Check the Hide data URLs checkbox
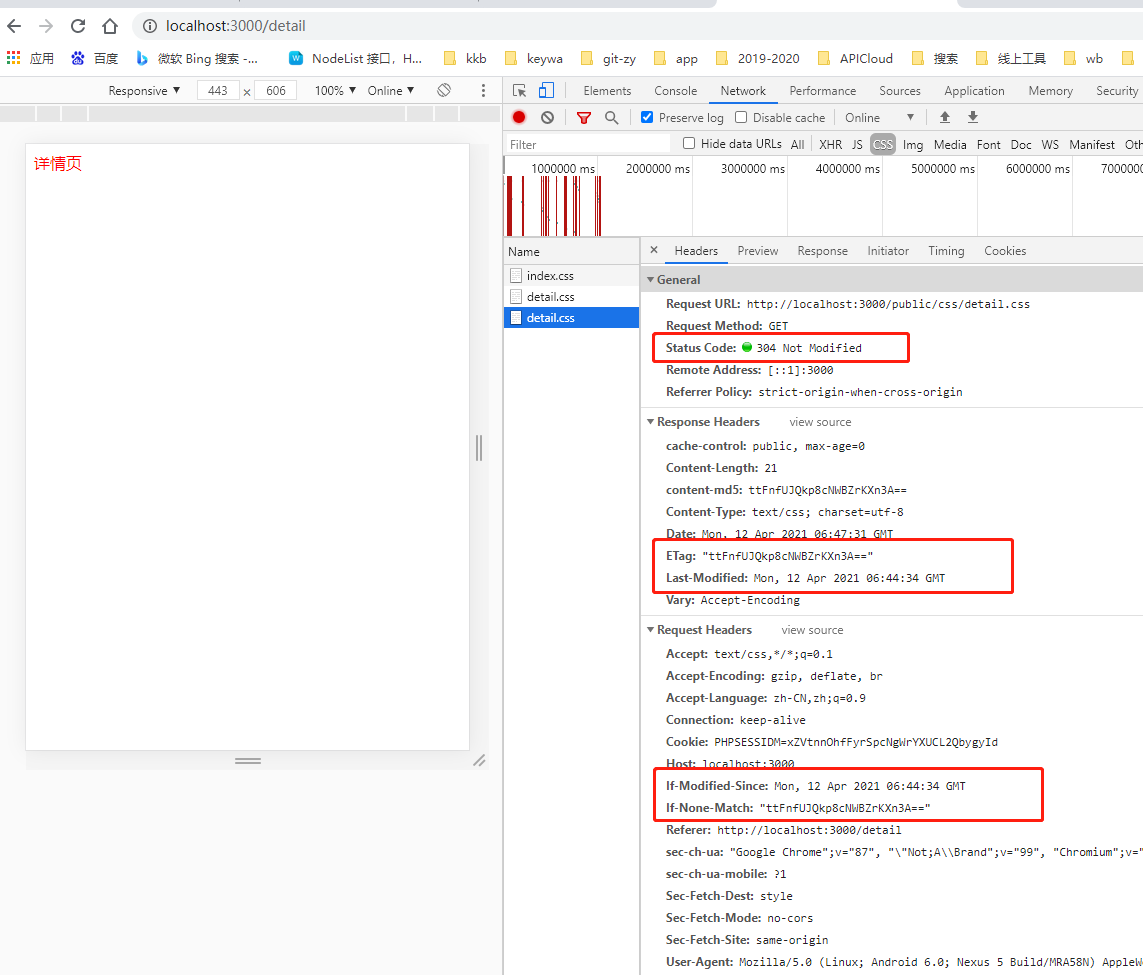The height and width of the screenshot is (975, 1143). pyautogui.click(x=689, y=144)
